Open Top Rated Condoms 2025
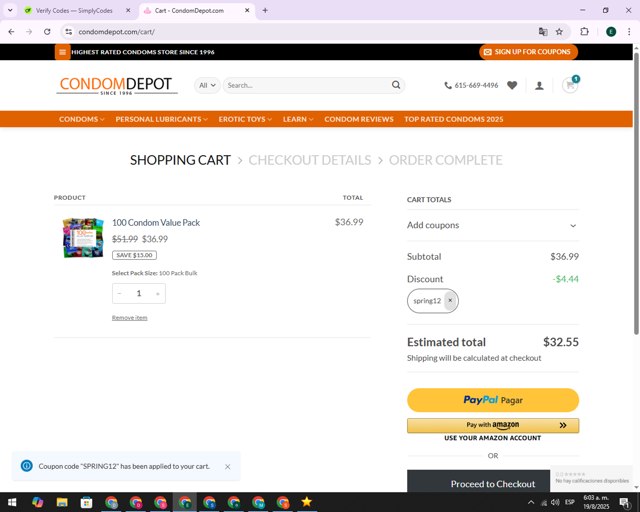 [x=453, y=119]
